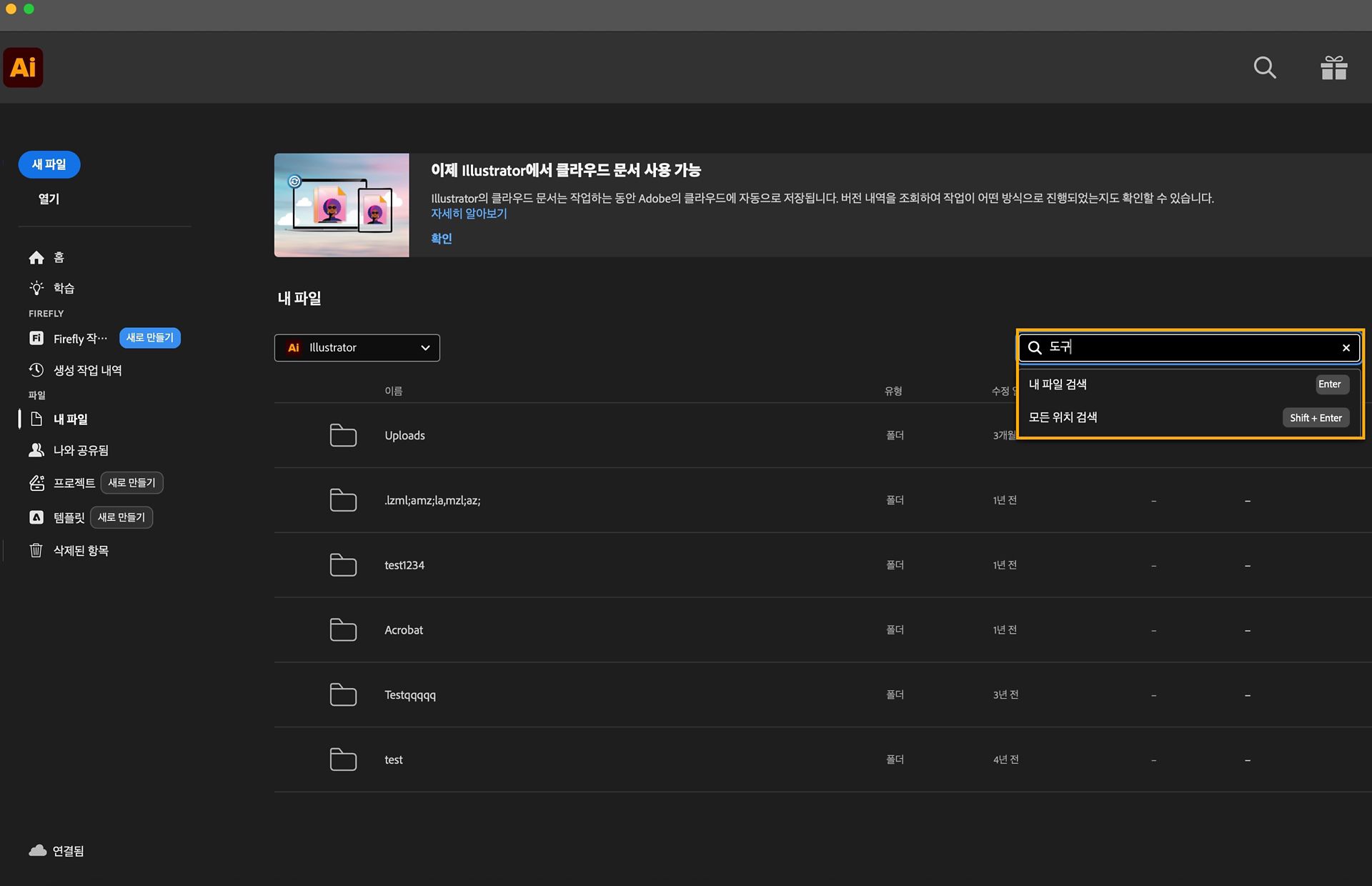Open the header search magnifier icon
1372x886 pixels.
tap(1265, 67)
